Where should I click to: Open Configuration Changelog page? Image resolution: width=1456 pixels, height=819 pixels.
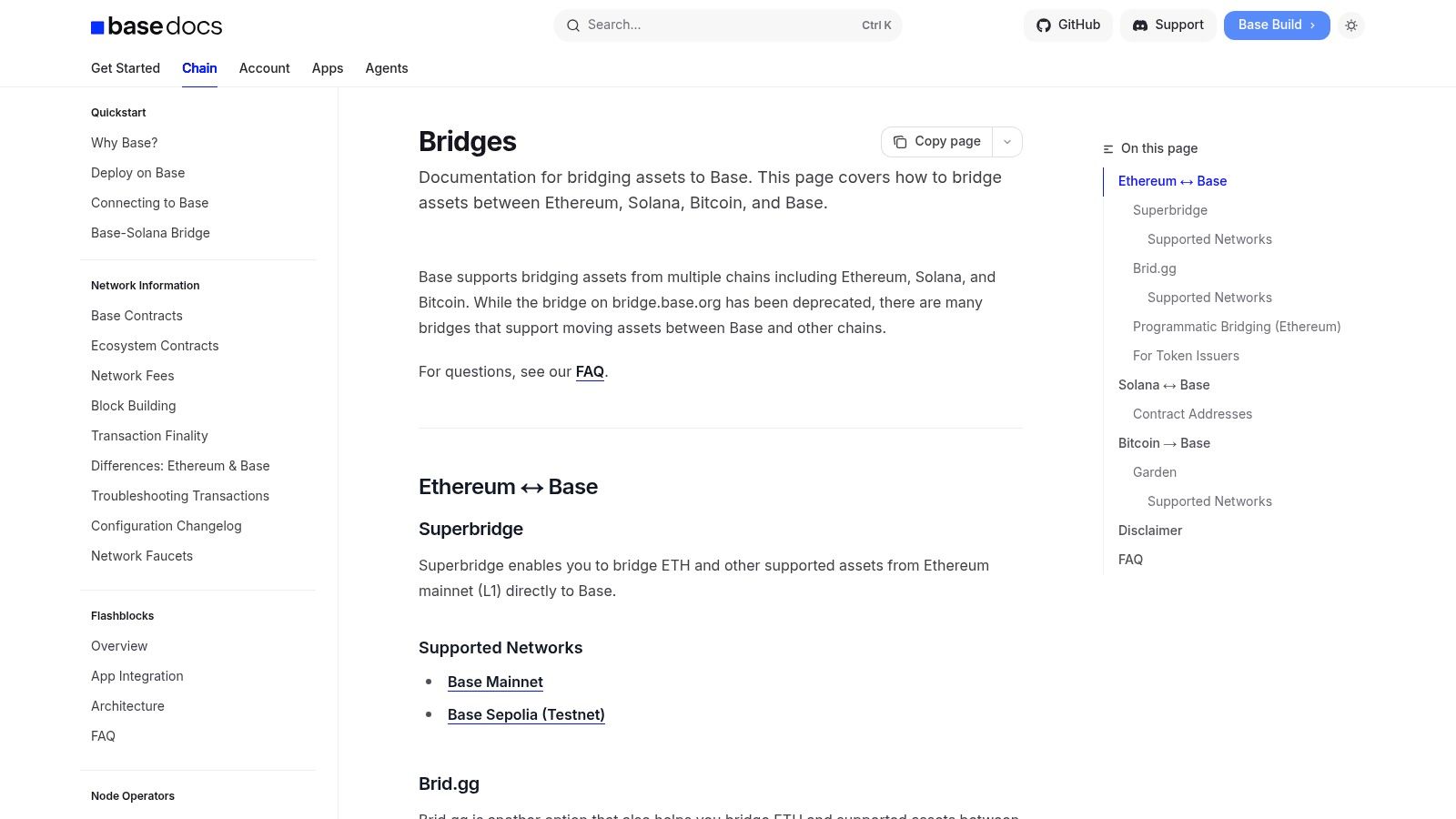[x=167, y=526]
